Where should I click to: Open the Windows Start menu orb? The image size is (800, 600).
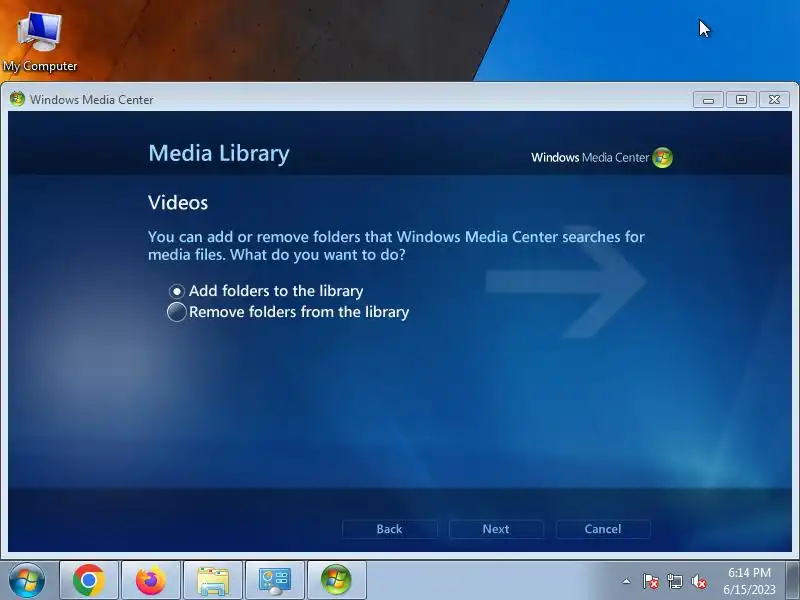[26, 580]
